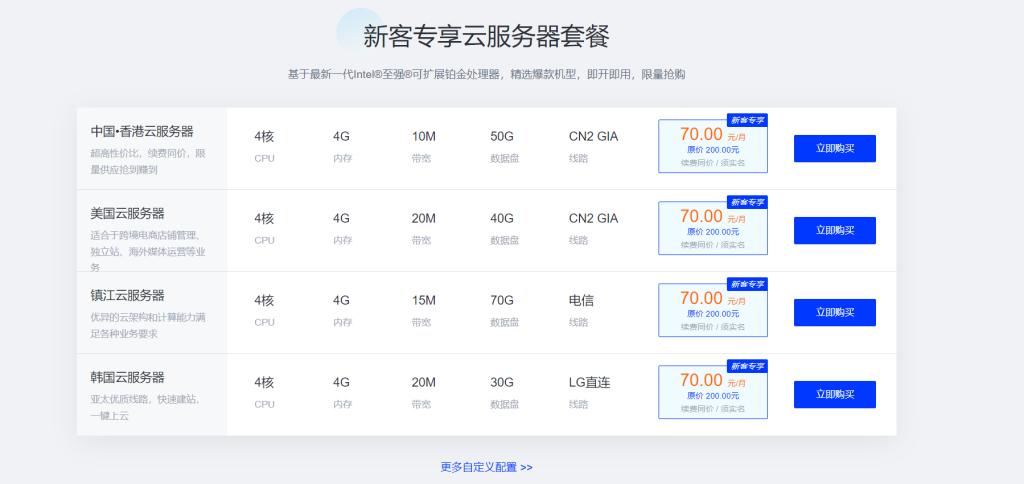Click 立即购买 for 镇江云服务器
This screenshot has height=484, width=1024.
(834, 312)
